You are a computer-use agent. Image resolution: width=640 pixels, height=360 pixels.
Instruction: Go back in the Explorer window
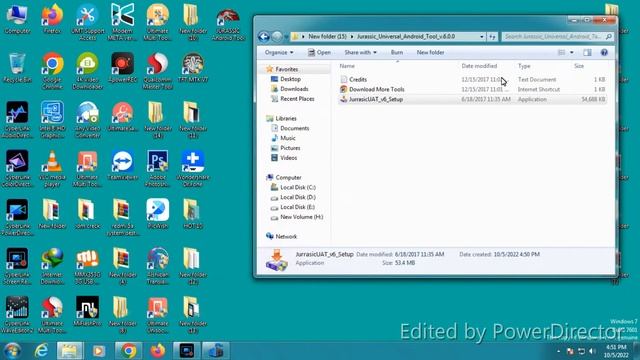tap(264, 37)
